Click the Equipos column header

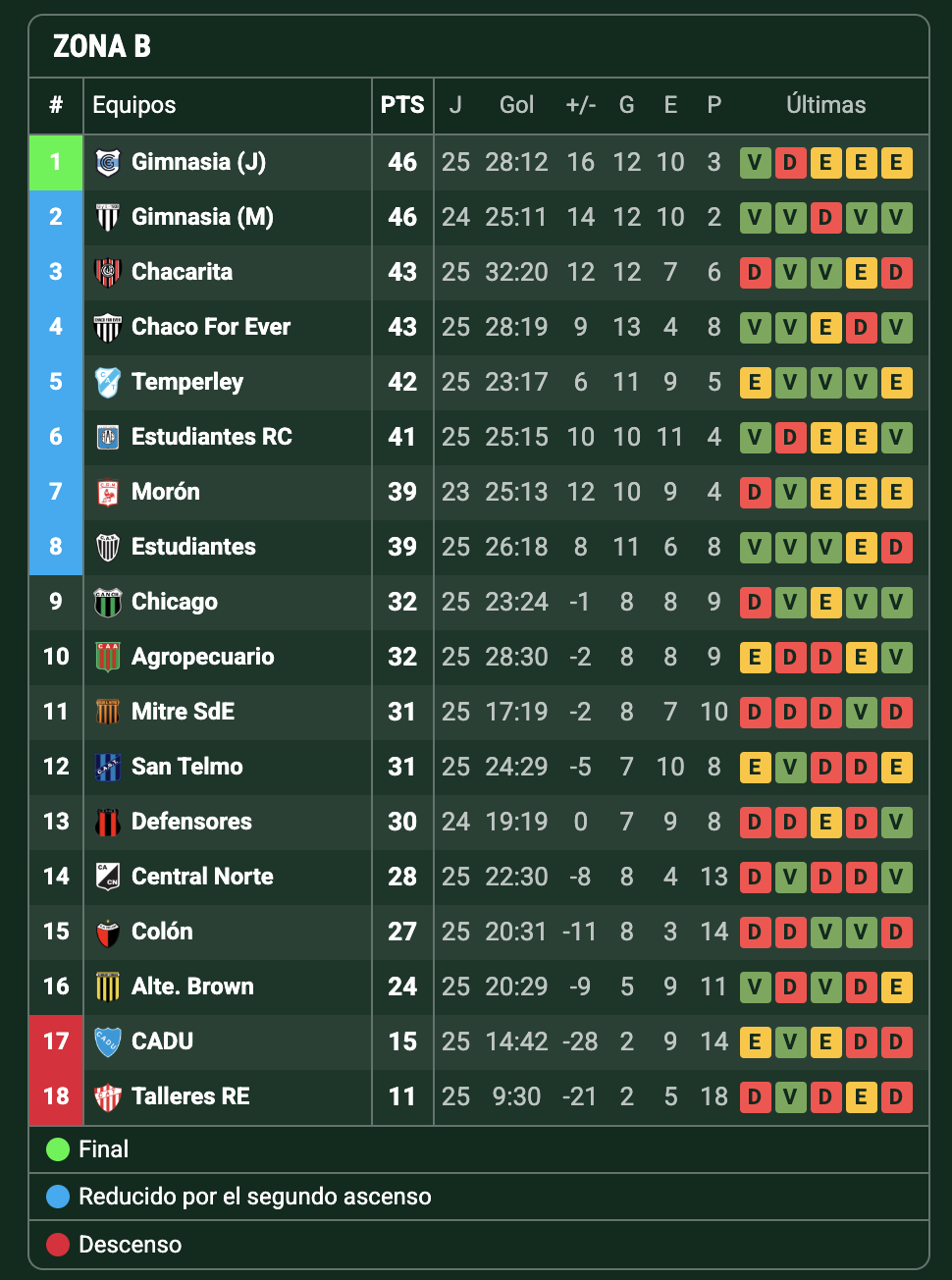(134, 105)
